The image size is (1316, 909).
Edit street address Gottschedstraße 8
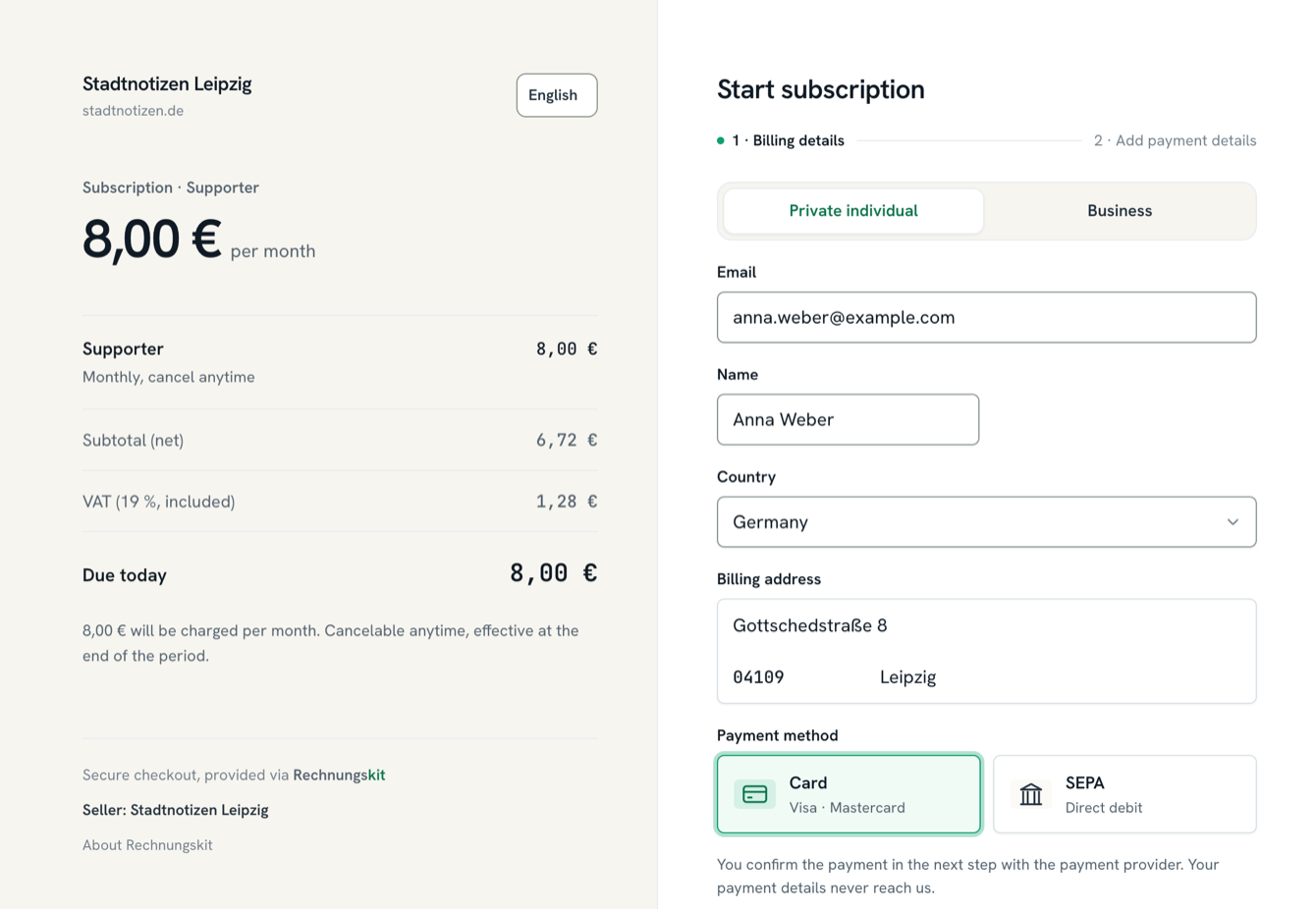coord(986,625)
